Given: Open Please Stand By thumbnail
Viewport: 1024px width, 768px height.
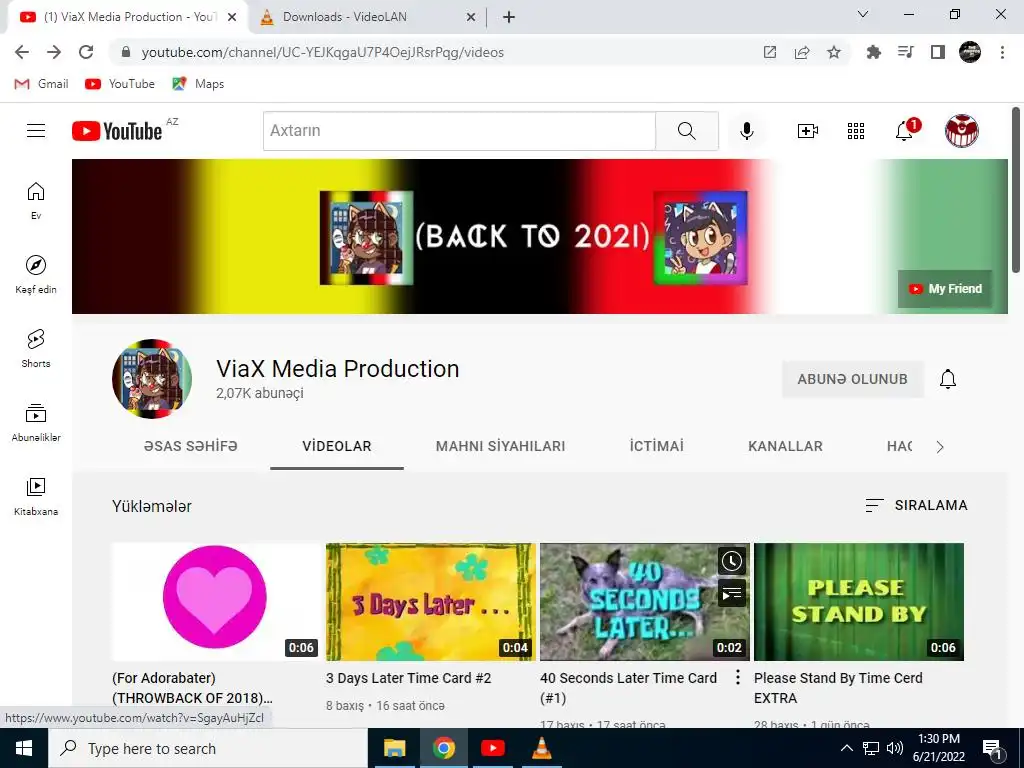Looking at the screenshot, I should pyautogui.click(x=859, y=601).
